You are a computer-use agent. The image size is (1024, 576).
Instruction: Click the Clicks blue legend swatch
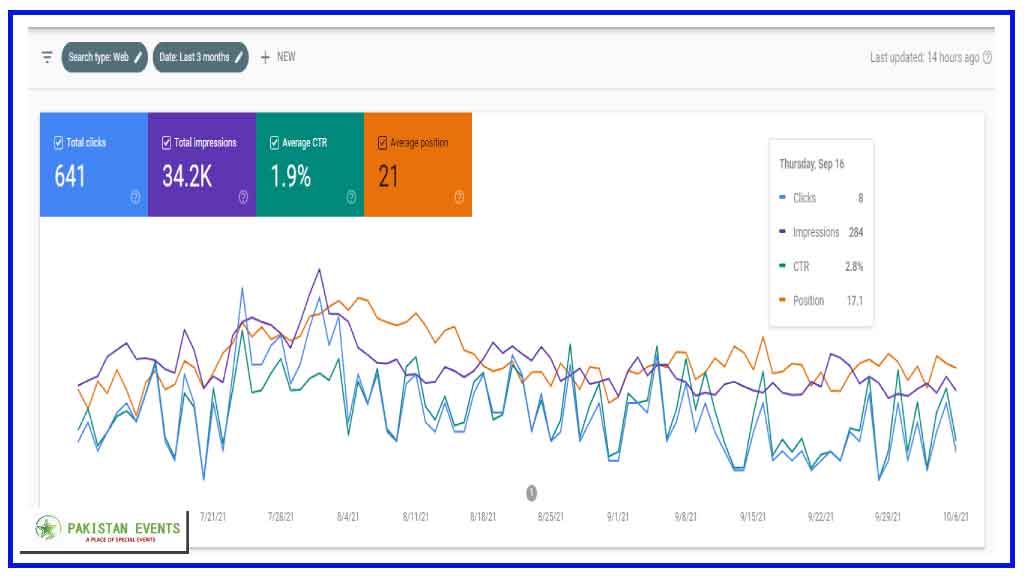[x=782, y=197]
